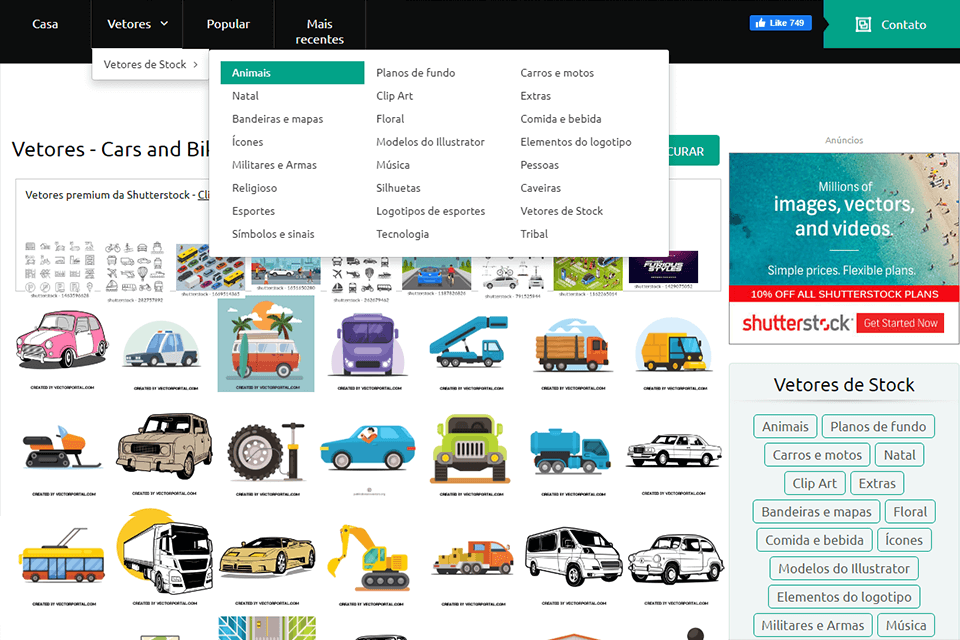Viewport: 960px width, 640px height.
Task: Open the Casa menu item
Action: click(45, 24)
